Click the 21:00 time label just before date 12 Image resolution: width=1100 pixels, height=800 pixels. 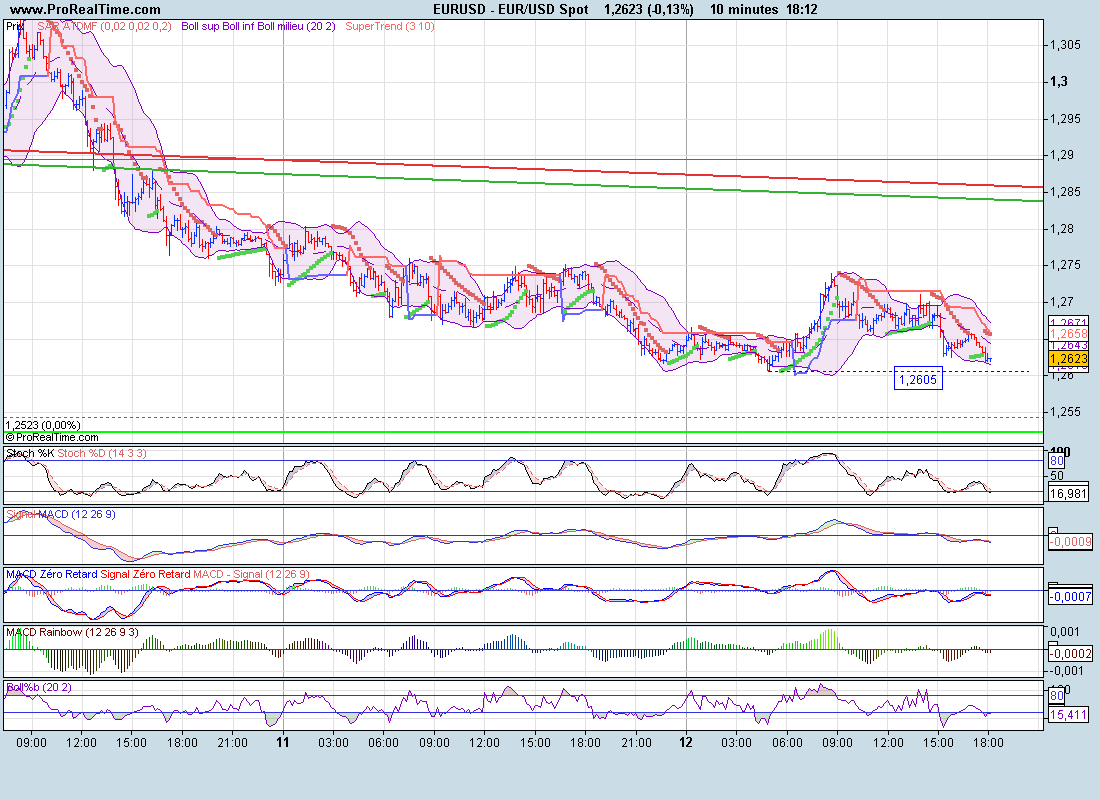(636, 742)
